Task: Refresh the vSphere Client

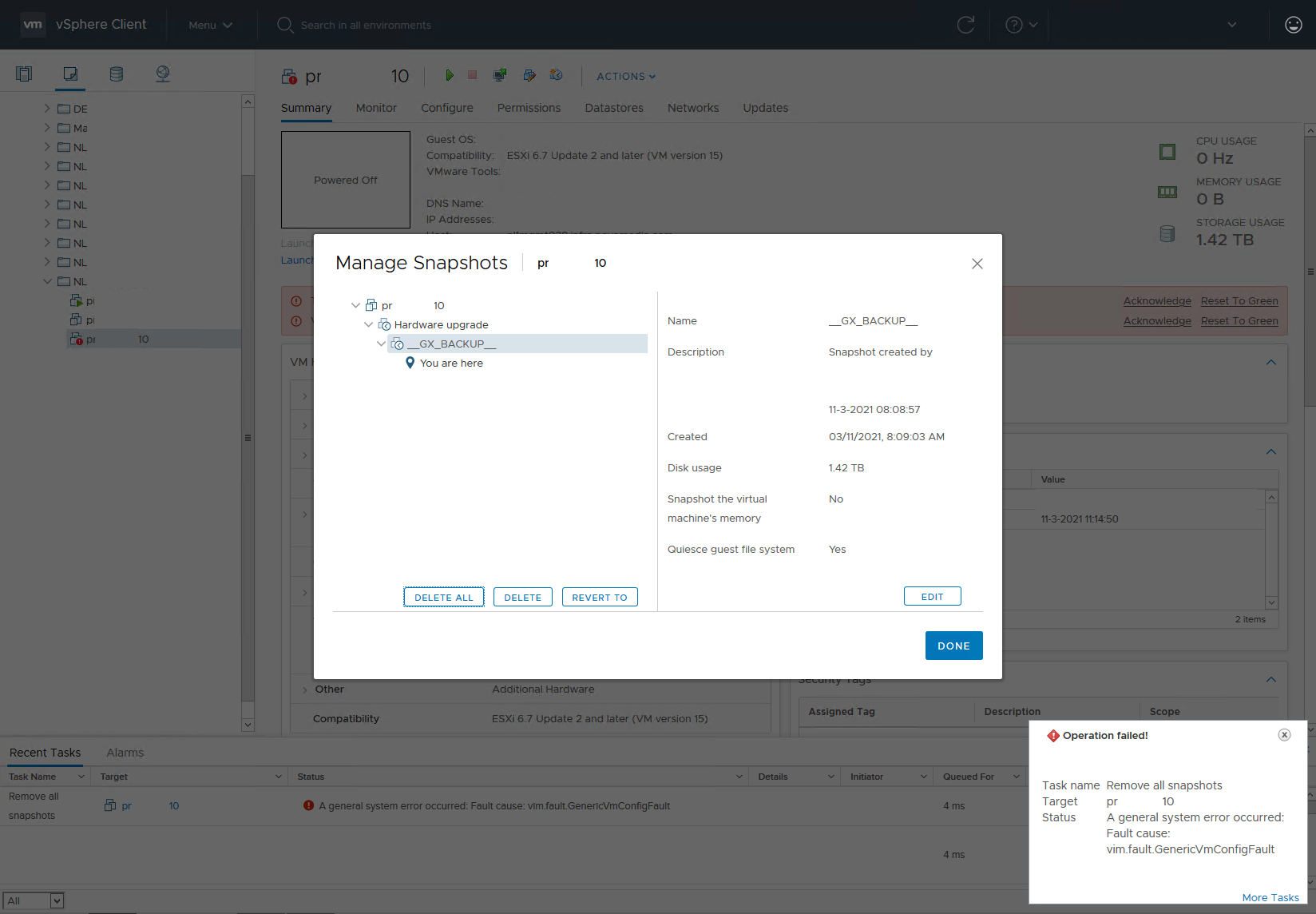Action: coord(965,24)
